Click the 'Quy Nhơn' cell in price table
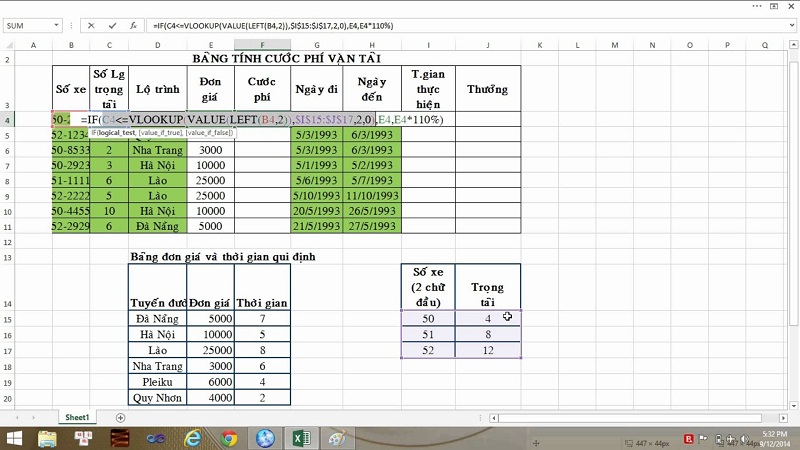The height and width of the screenshot is (450, 800). click(158, 398)
